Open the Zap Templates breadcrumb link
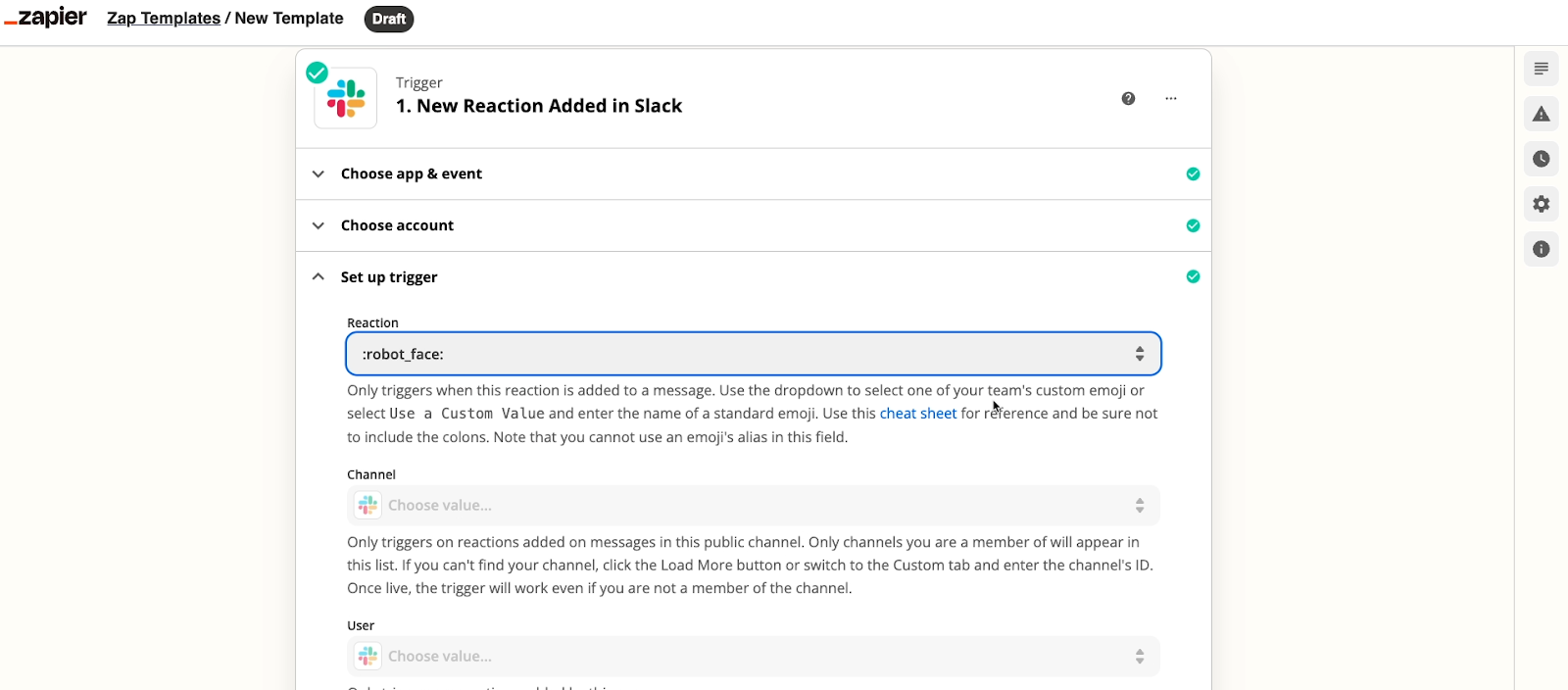The image size is (1568, 690). [x=164, y=19]
